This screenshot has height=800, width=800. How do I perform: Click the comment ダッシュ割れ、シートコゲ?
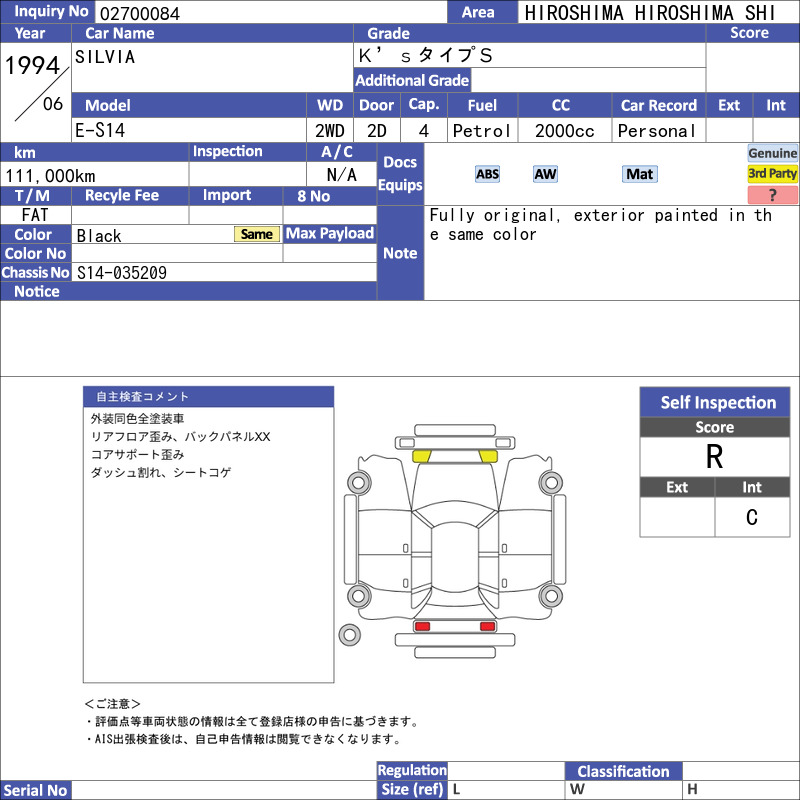pyautogui.click(x=161, y=472)
